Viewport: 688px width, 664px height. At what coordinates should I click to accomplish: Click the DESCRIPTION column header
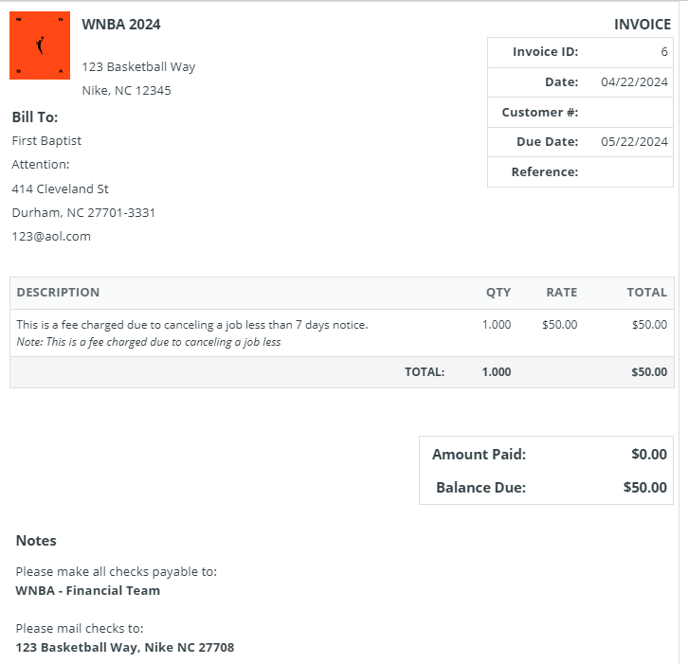click(x=58, y=293)
